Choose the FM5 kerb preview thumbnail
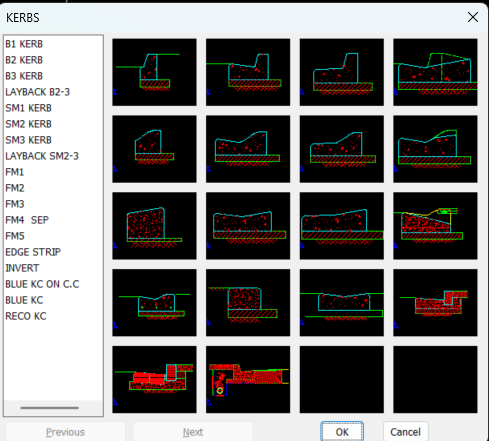This screenshot has width=489, height=441. 154,303
